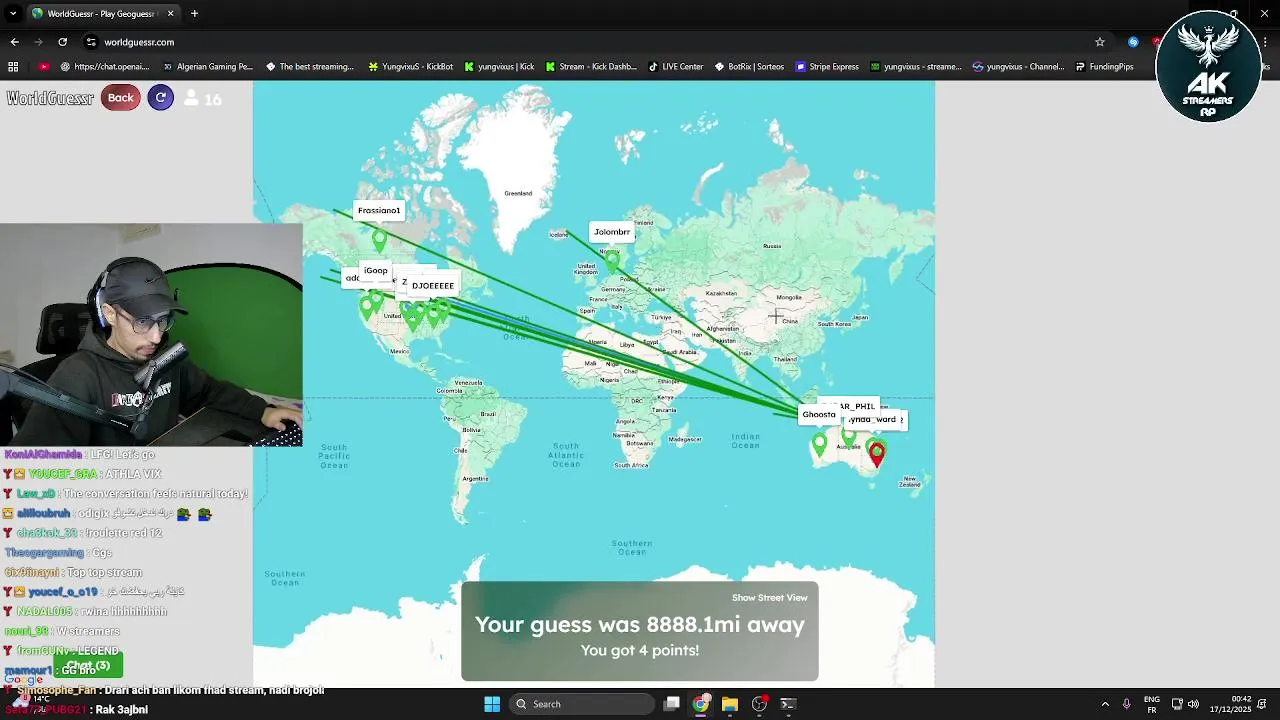Image resolution: width=1280 pixels, height=720 pixels.
Task: Open the Stripe Express bookmark
Action: click(x=827, y=67)
